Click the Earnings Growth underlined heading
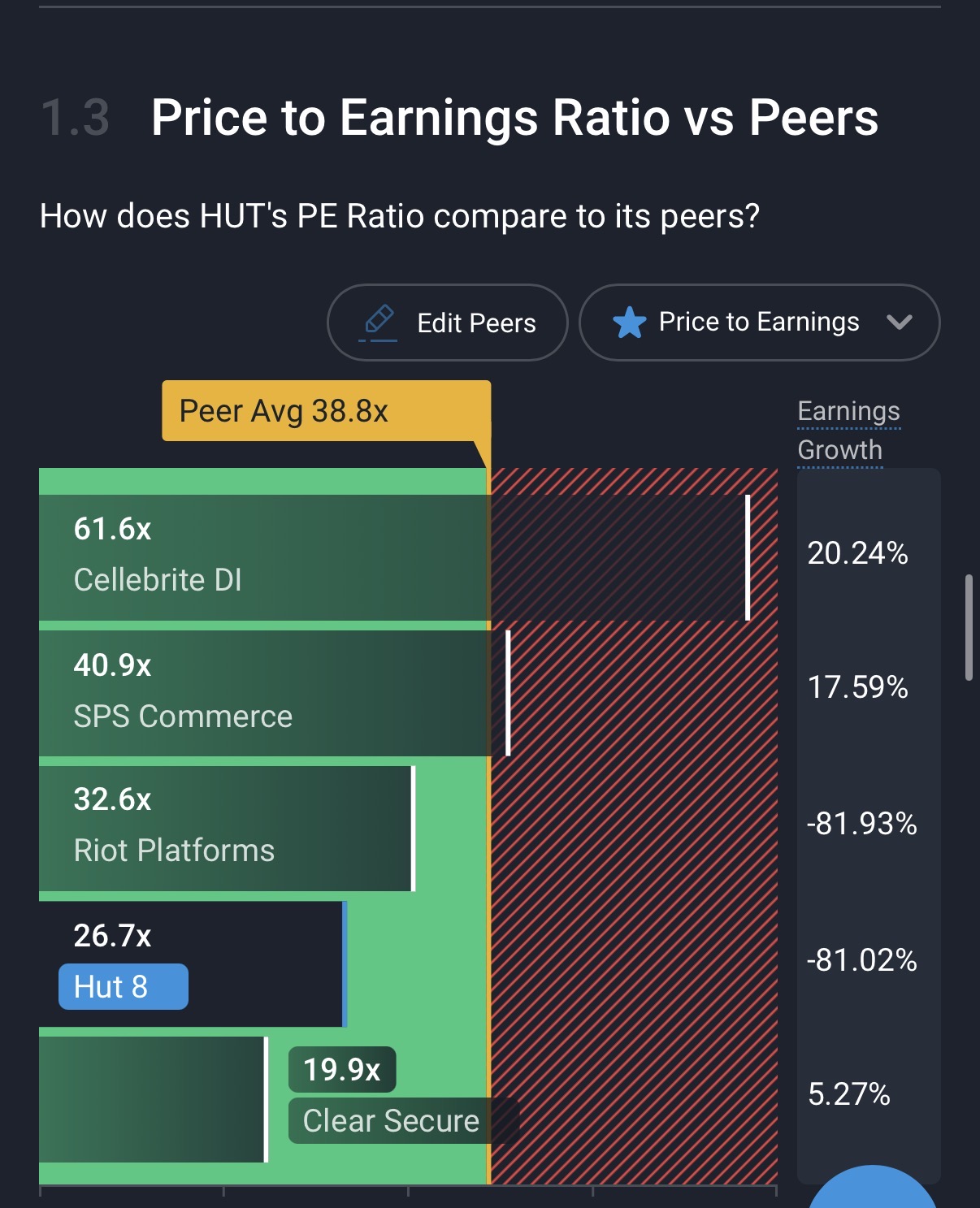The width and height of the screenshot is (980, 1208). tap(848, 431)
